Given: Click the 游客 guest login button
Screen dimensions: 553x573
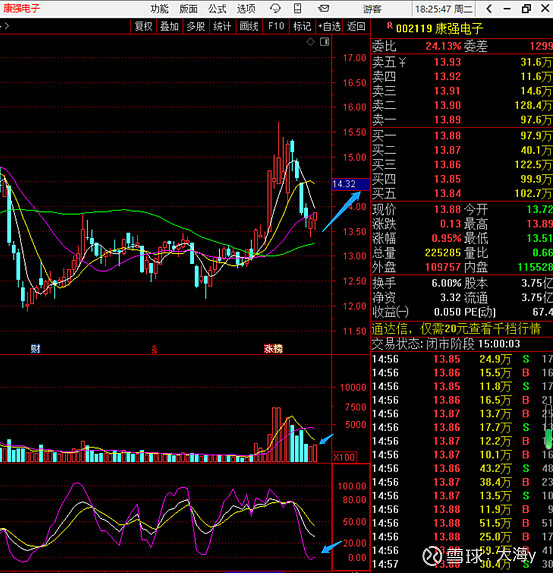Looking at the screenshot, I should 372,9.
